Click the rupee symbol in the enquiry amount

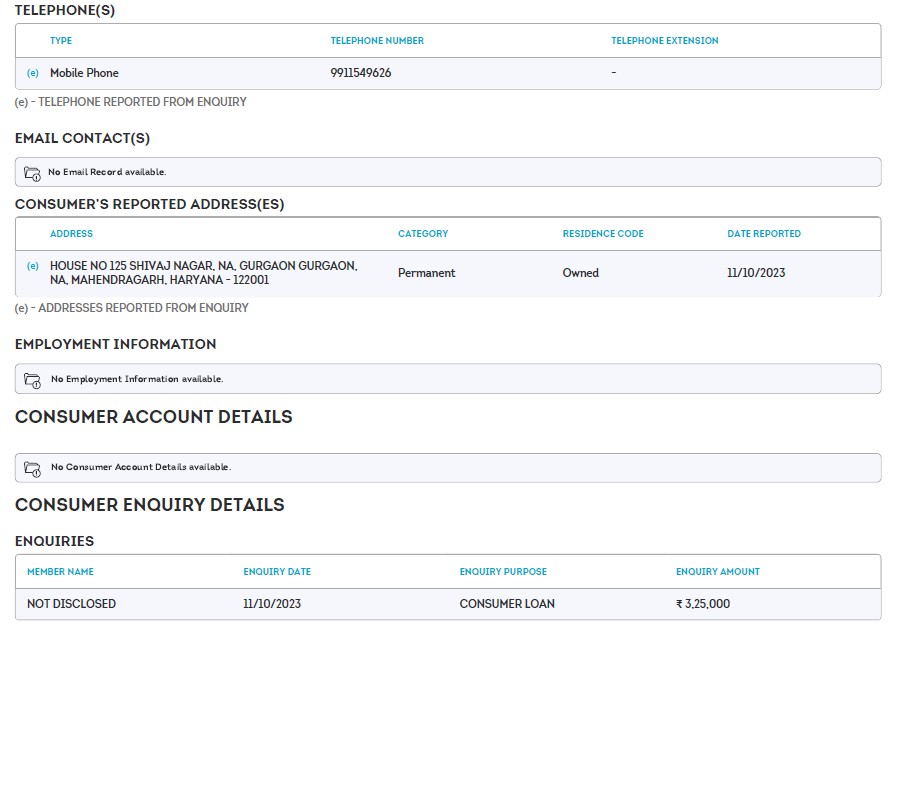click(679, 604)
